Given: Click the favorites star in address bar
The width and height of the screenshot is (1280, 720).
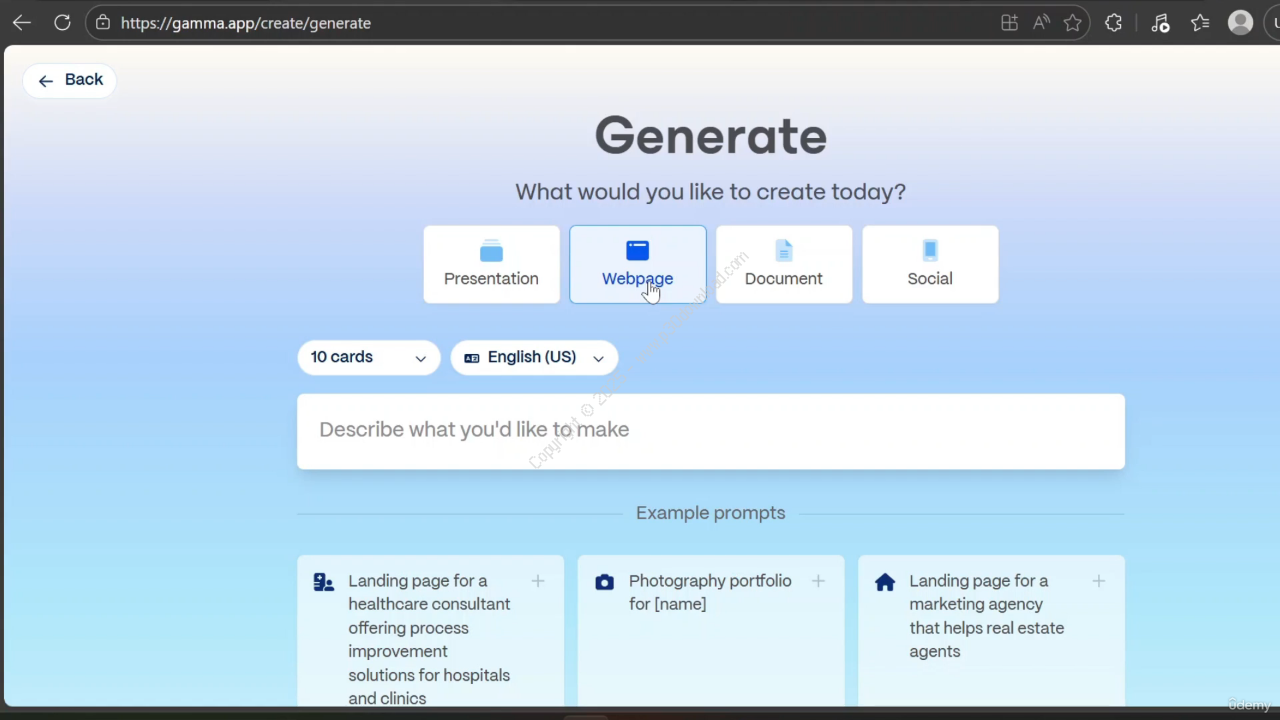Looking at the screenshot, I should pos(1073,23).
